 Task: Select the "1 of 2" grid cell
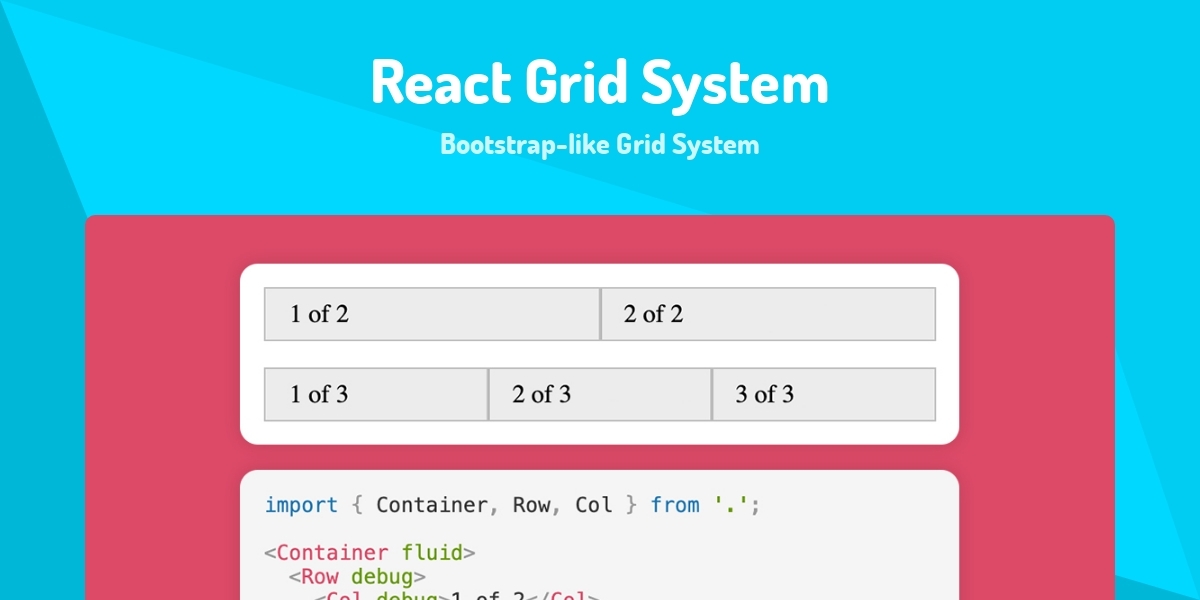(432, 314)
